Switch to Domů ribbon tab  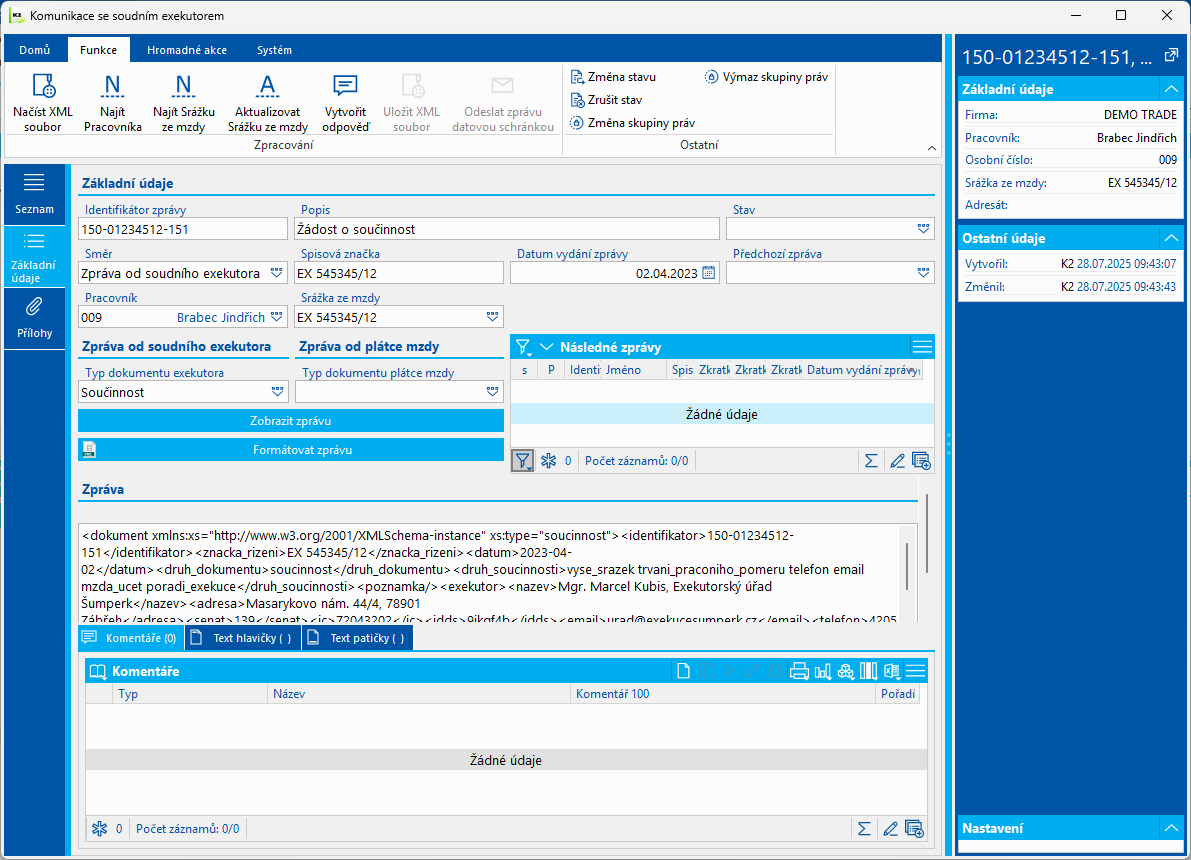[35, 50]
